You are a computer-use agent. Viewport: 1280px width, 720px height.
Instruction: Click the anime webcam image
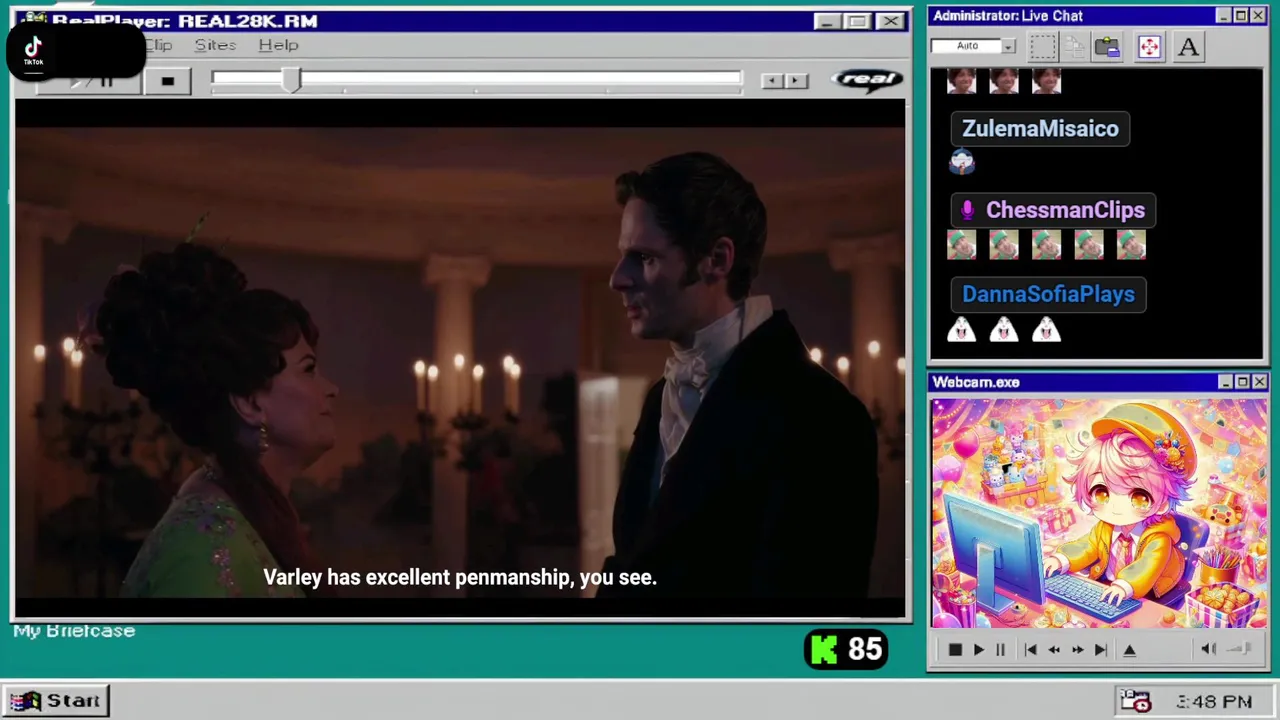coord(1099,513)
